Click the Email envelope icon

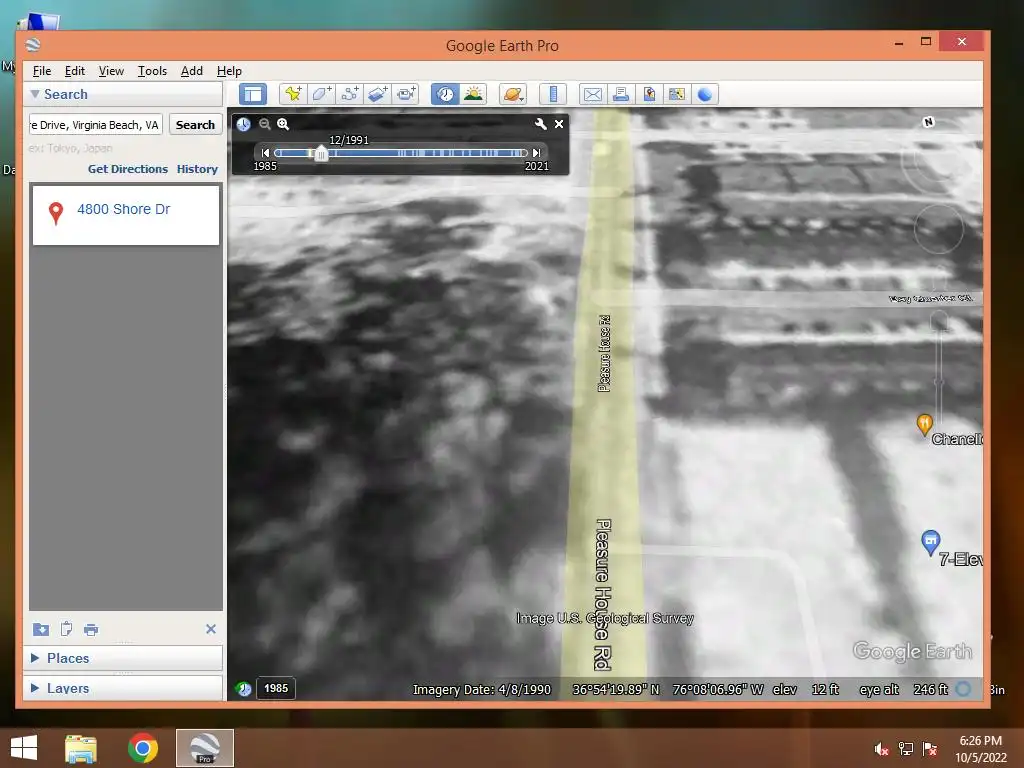(x=592, y=94)
